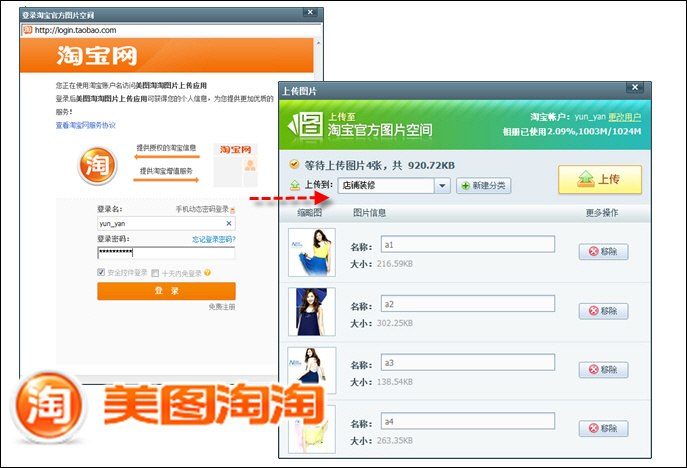This screenshot has width=687, height=468.
Task: Click help question icon beside 十天内免登录
Action: [208, 273]
